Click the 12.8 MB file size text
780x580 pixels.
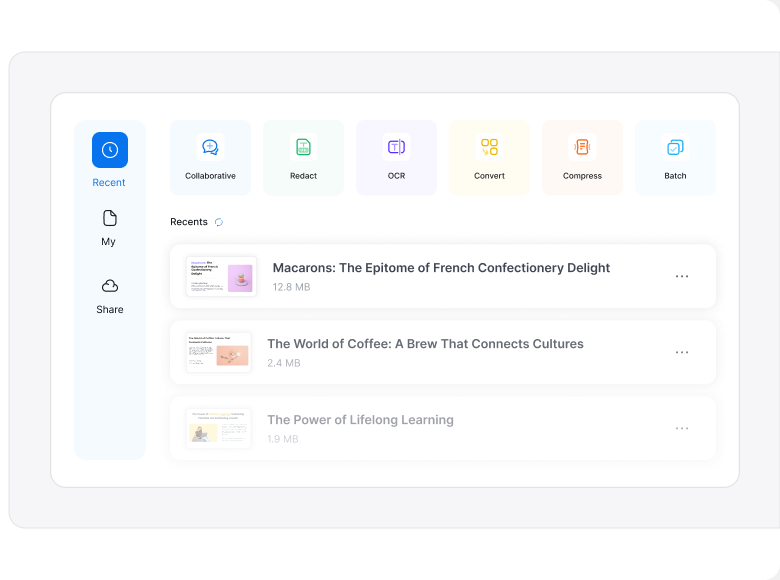point(292,287)
